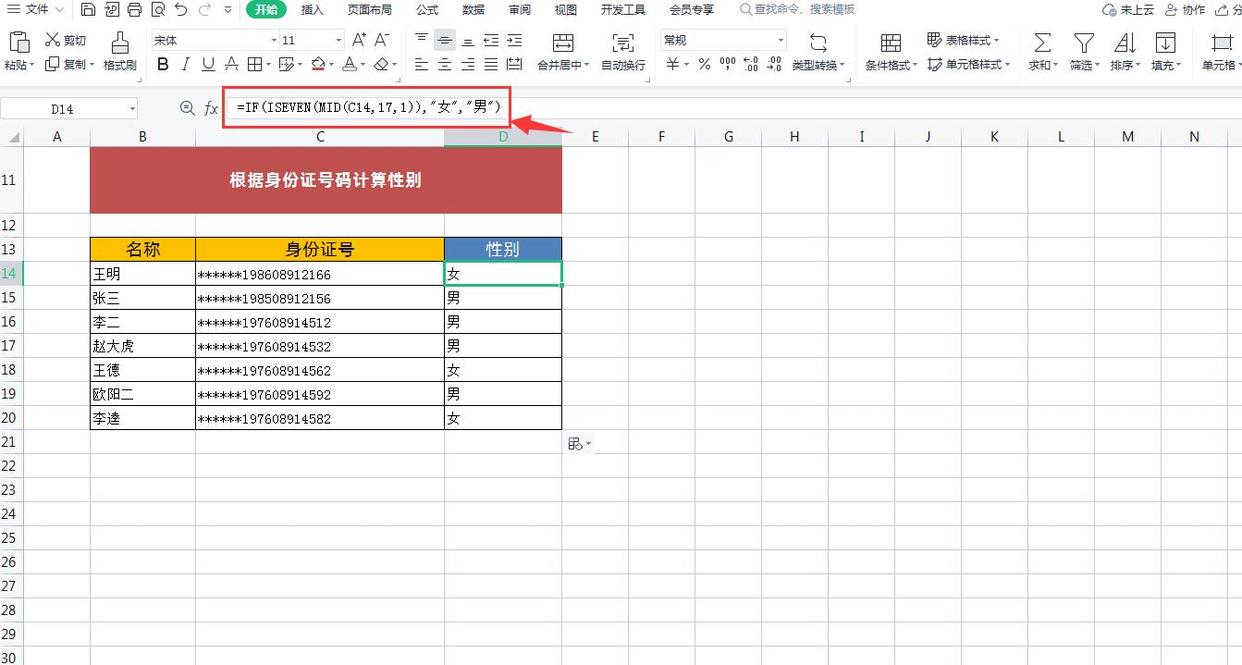Open the 数据 ribbon tab
1242x665 pixels.
pyautogui.click(x=472, y=9)
